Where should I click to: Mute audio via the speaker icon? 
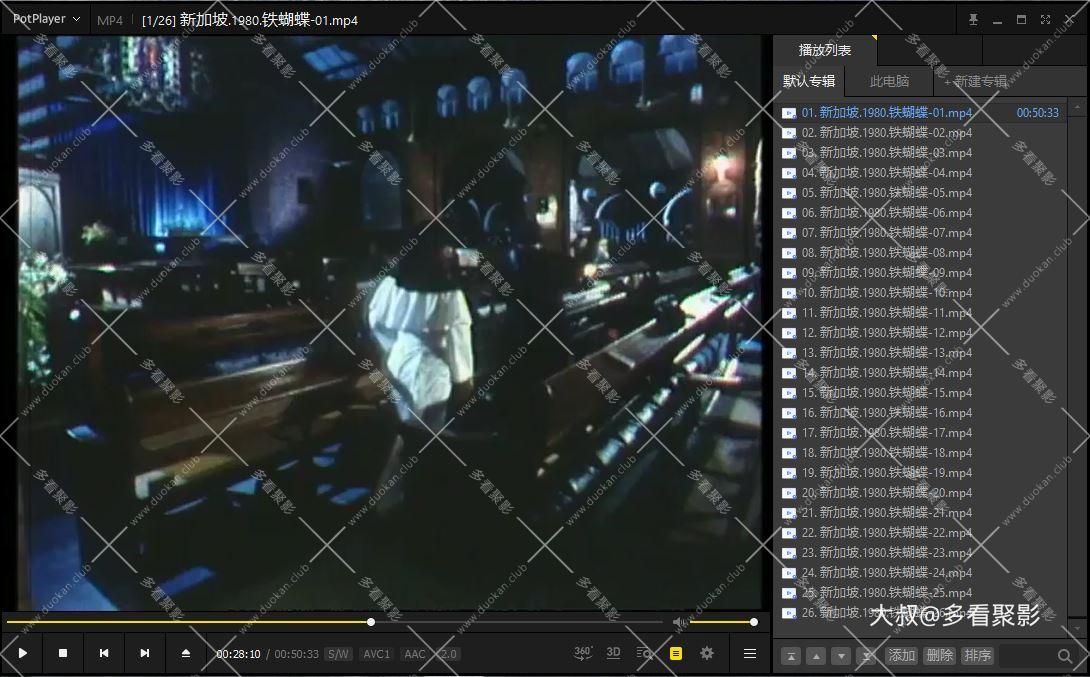tap(679, 622)
